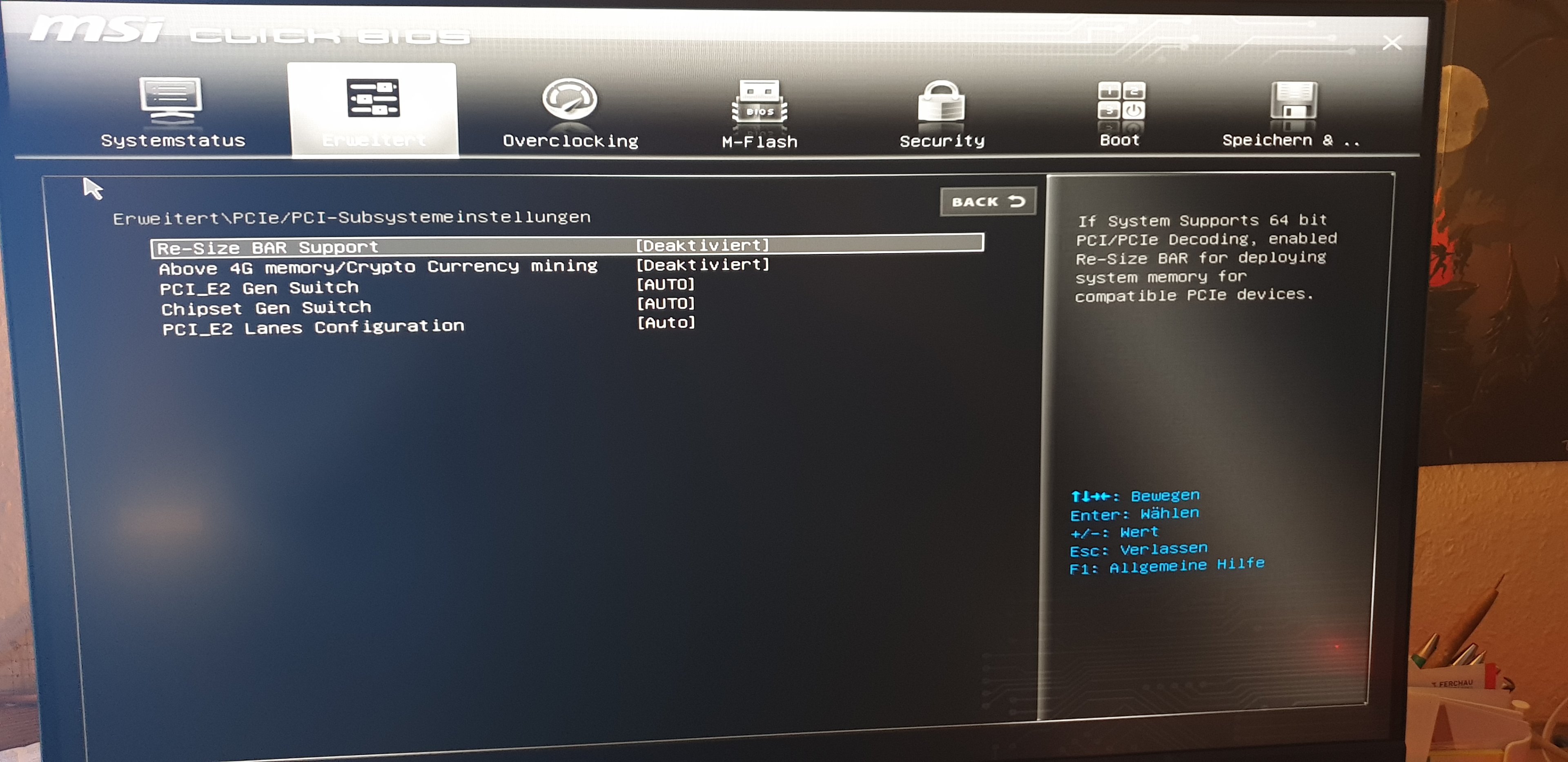Screen dimensions: 1568x762
Task: Close BIOS with the X icon
Action: (1392, 42)
